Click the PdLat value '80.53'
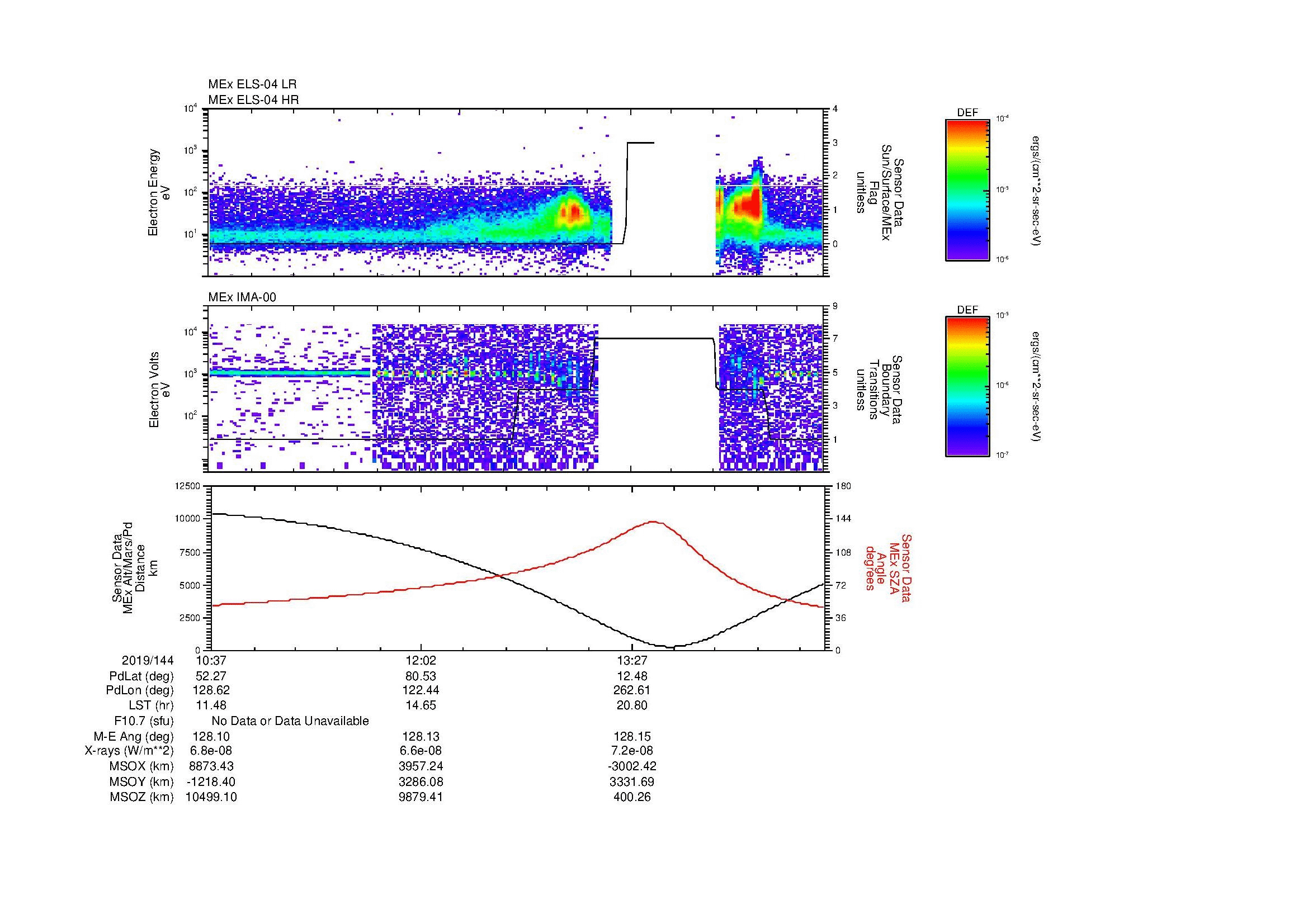 [x=421, y=676]
